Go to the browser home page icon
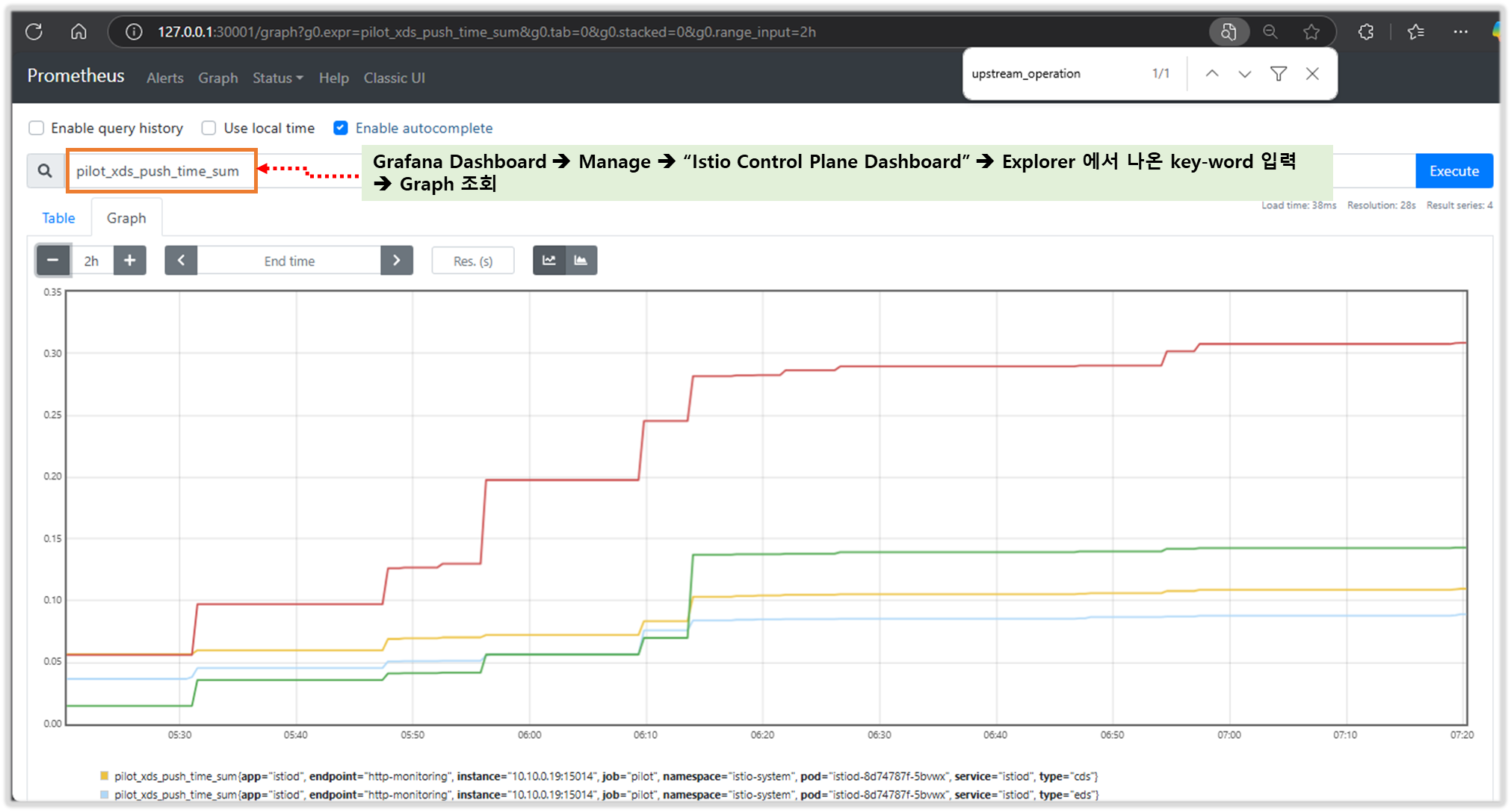Viewport: 1511px width, 812px height. 78,32
